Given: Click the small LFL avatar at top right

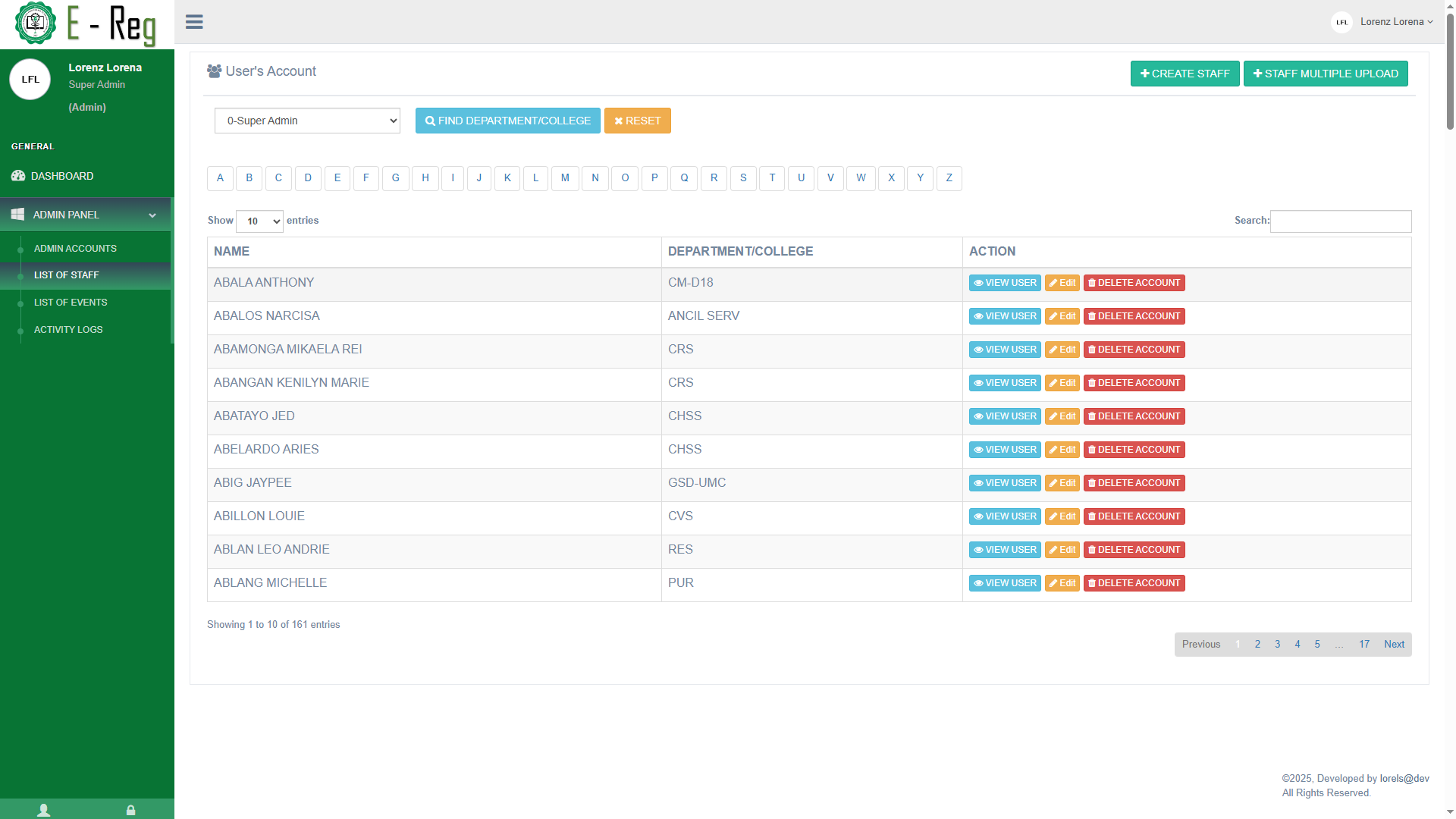Looking at the screenshot, I should click(x=1341, y=22).
